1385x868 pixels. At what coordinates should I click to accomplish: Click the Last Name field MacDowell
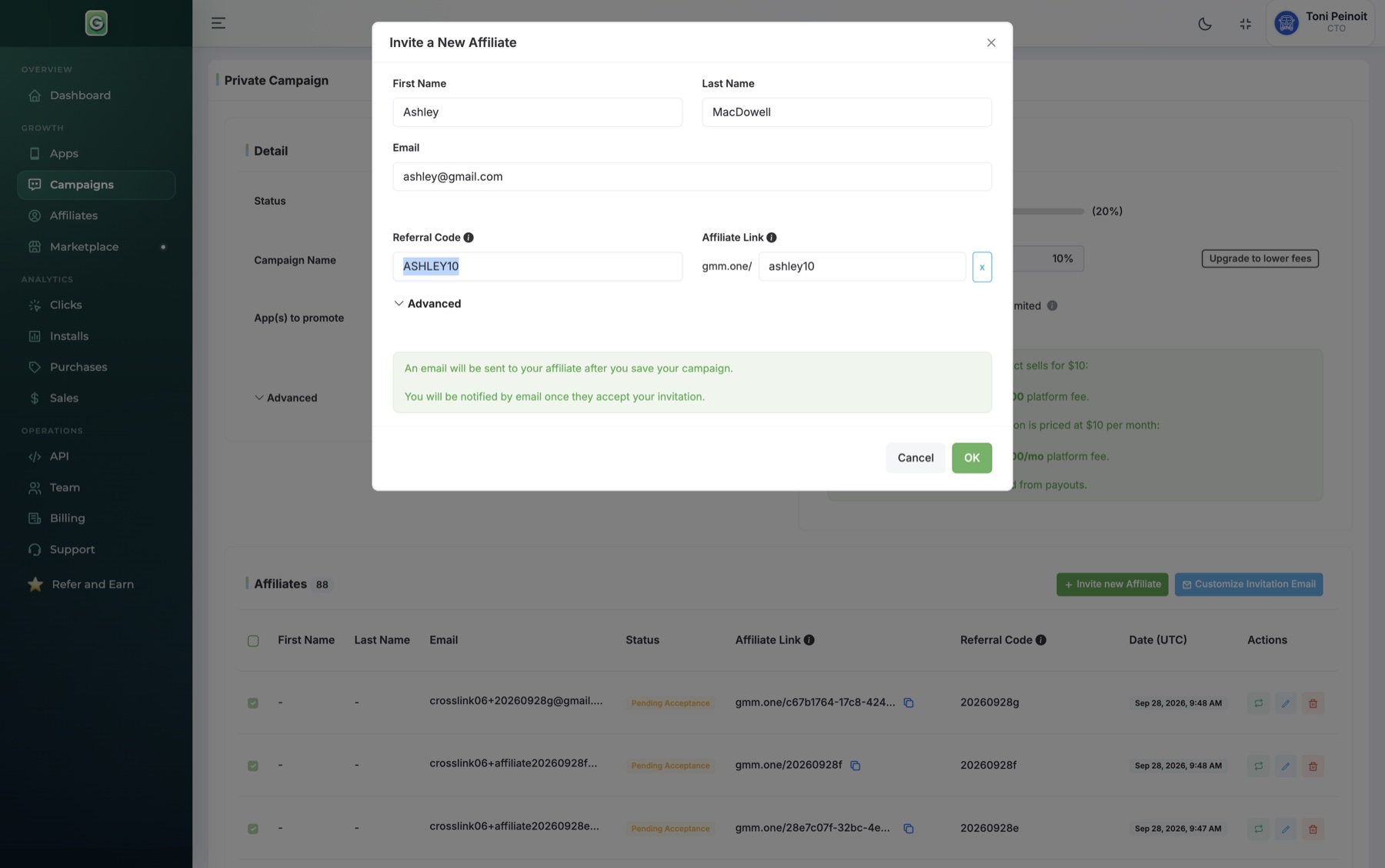point(846,112)
